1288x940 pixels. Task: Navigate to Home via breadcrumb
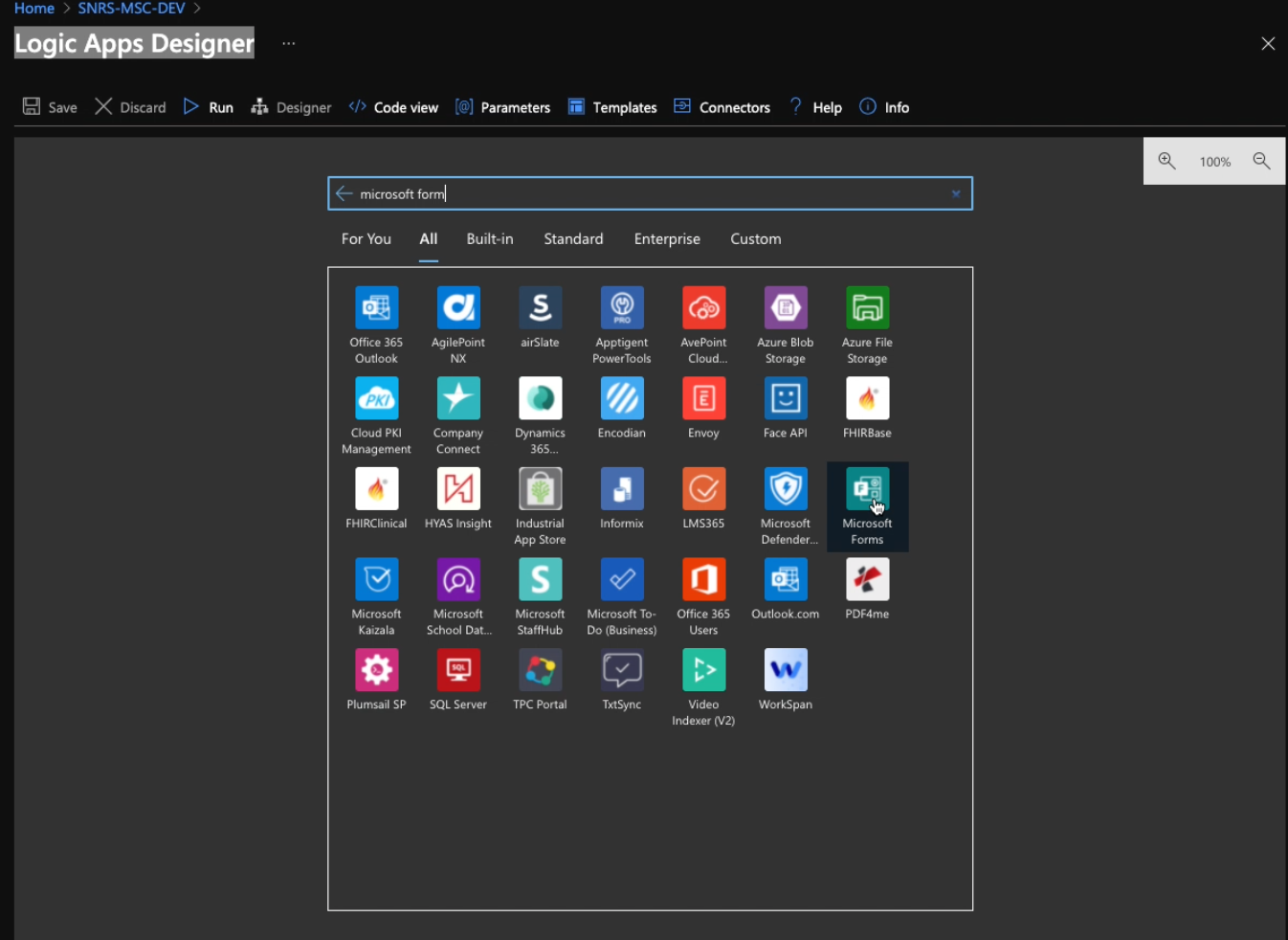pos(34,8)
